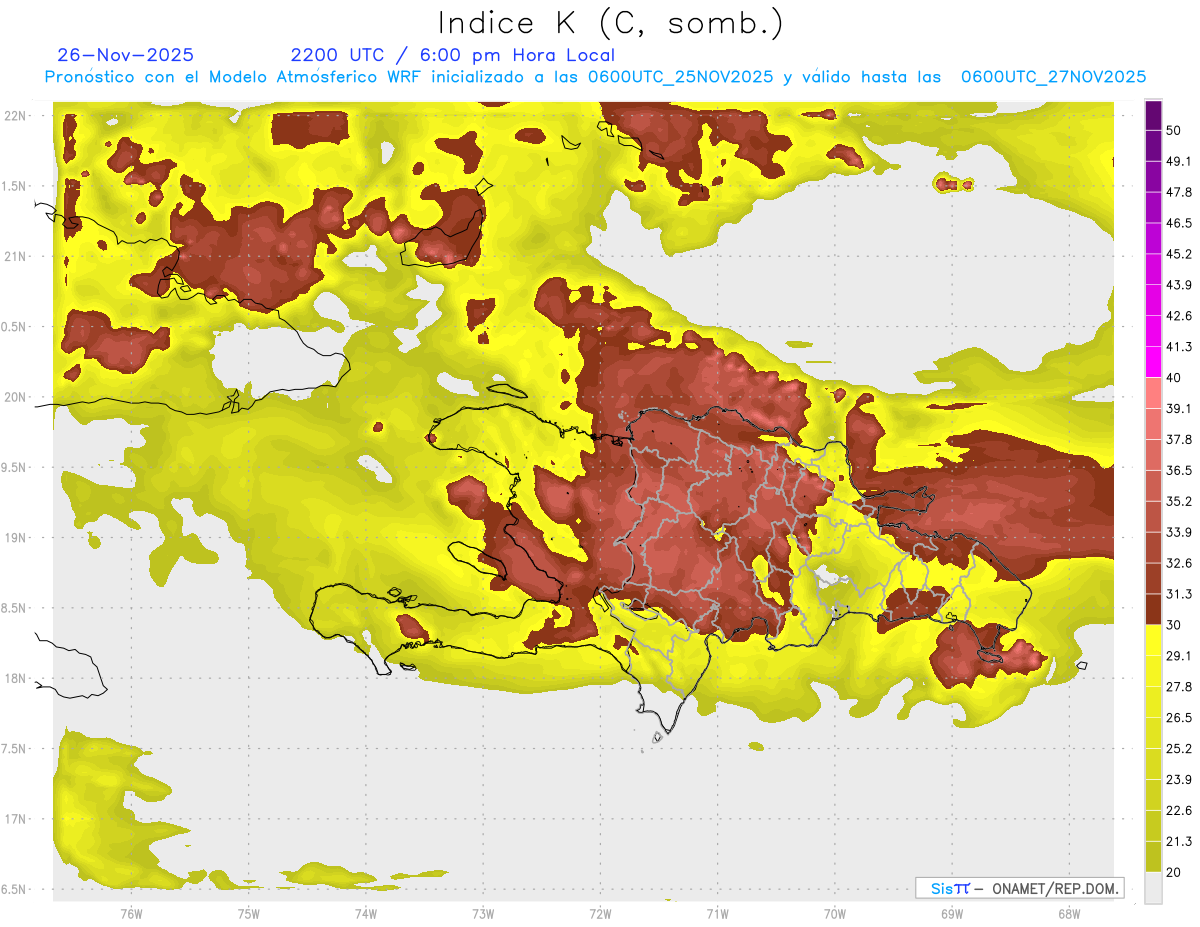Click the colorbar value "47.8"
The height and width of the screenshot is (927, 1200).
click(x=1180, y=192)
